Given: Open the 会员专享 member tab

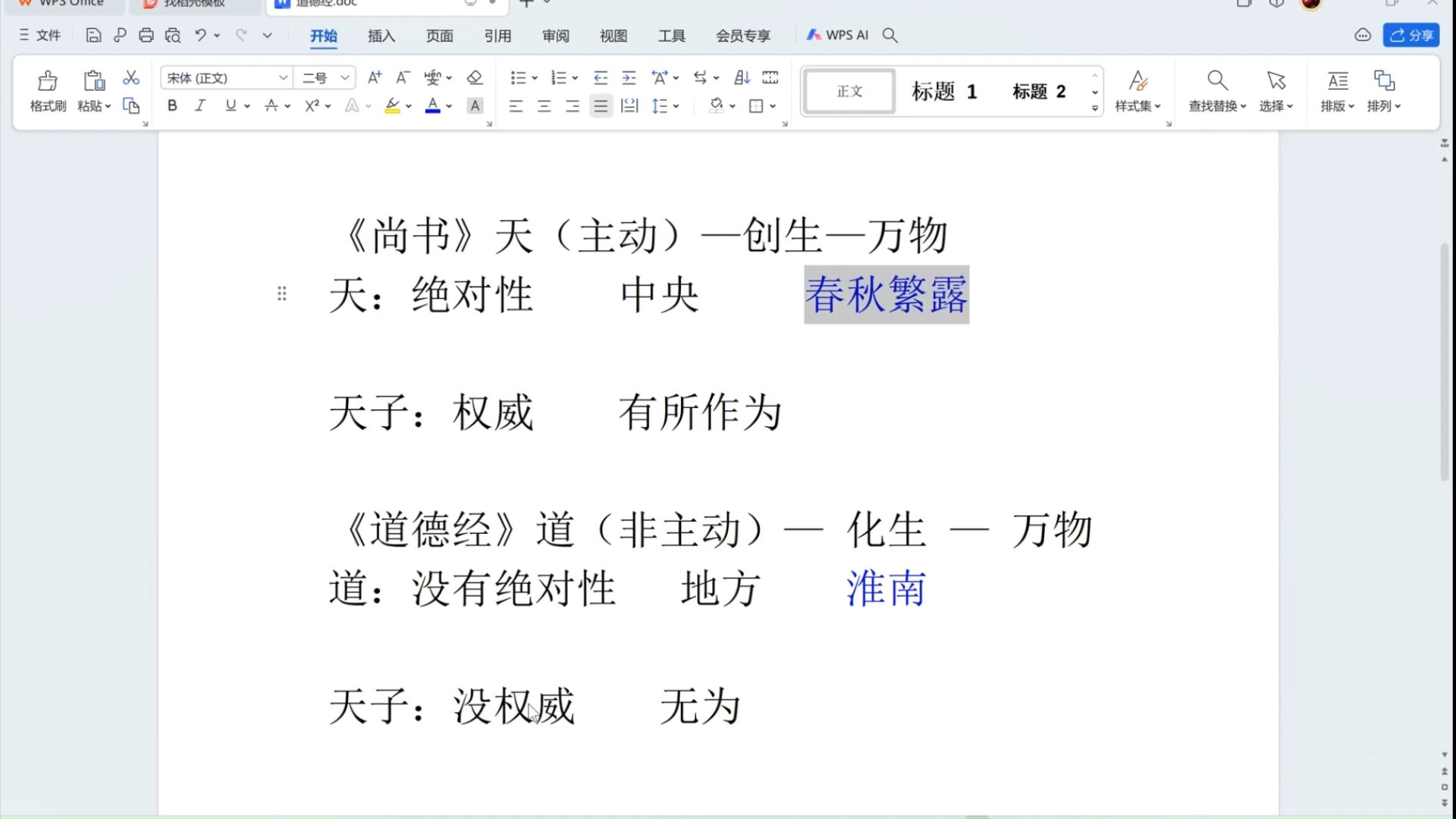Looking at the screenshot, I should 743,36.
